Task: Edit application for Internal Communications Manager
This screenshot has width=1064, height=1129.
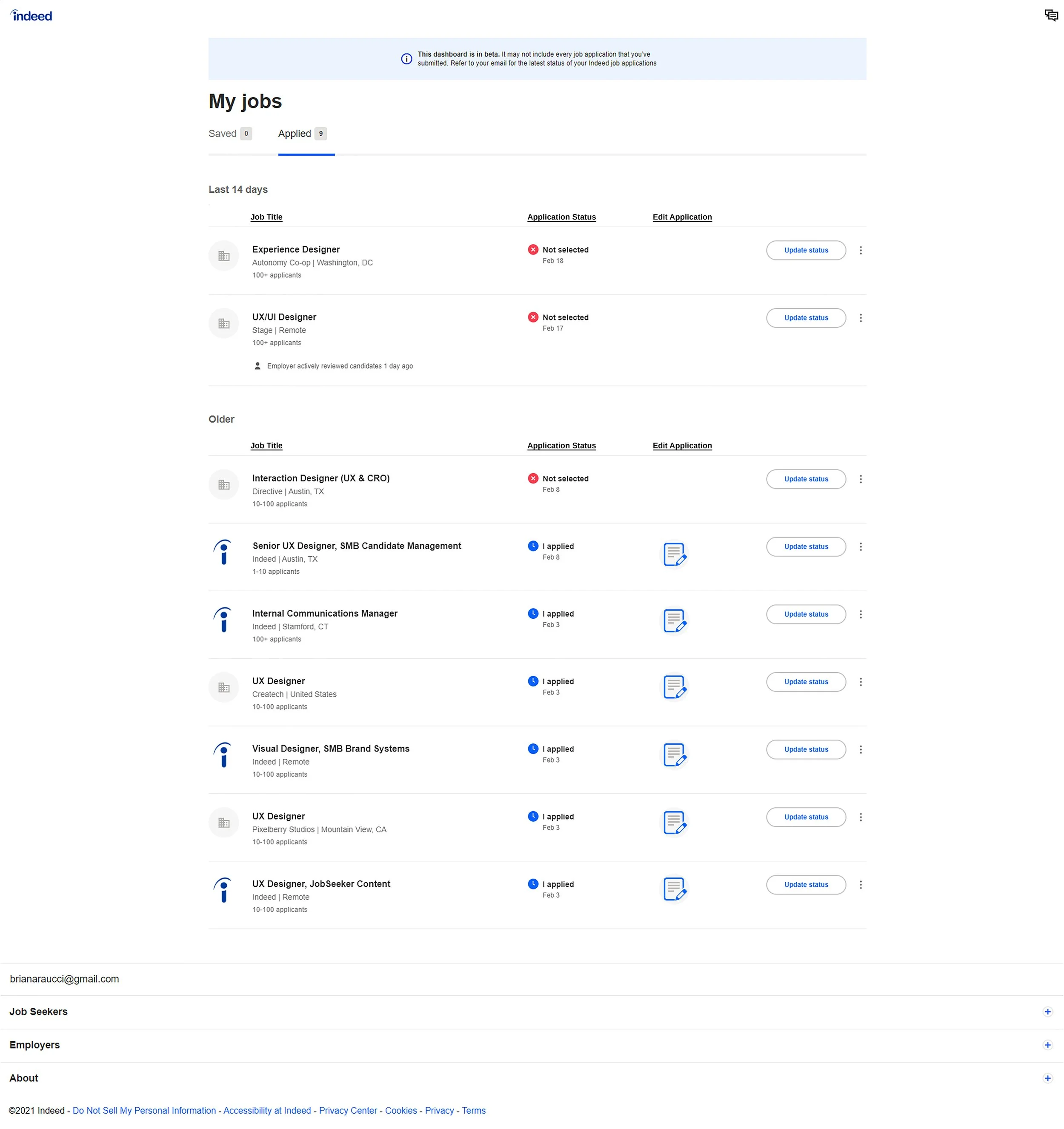Action: tap(675, 621)
